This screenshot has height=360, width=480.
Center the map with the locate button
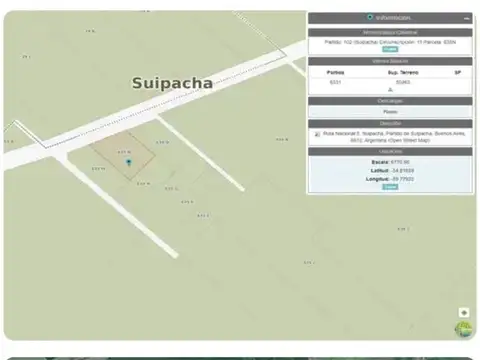coord(464,313)
